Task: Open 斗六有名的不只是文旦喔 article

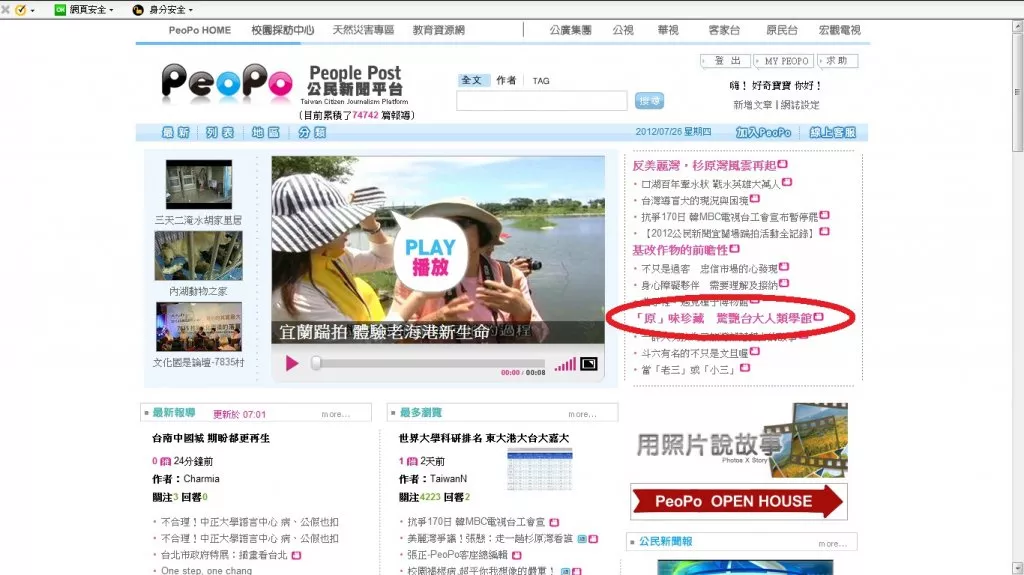Action: pyautogui.click(x=695, y=353)
